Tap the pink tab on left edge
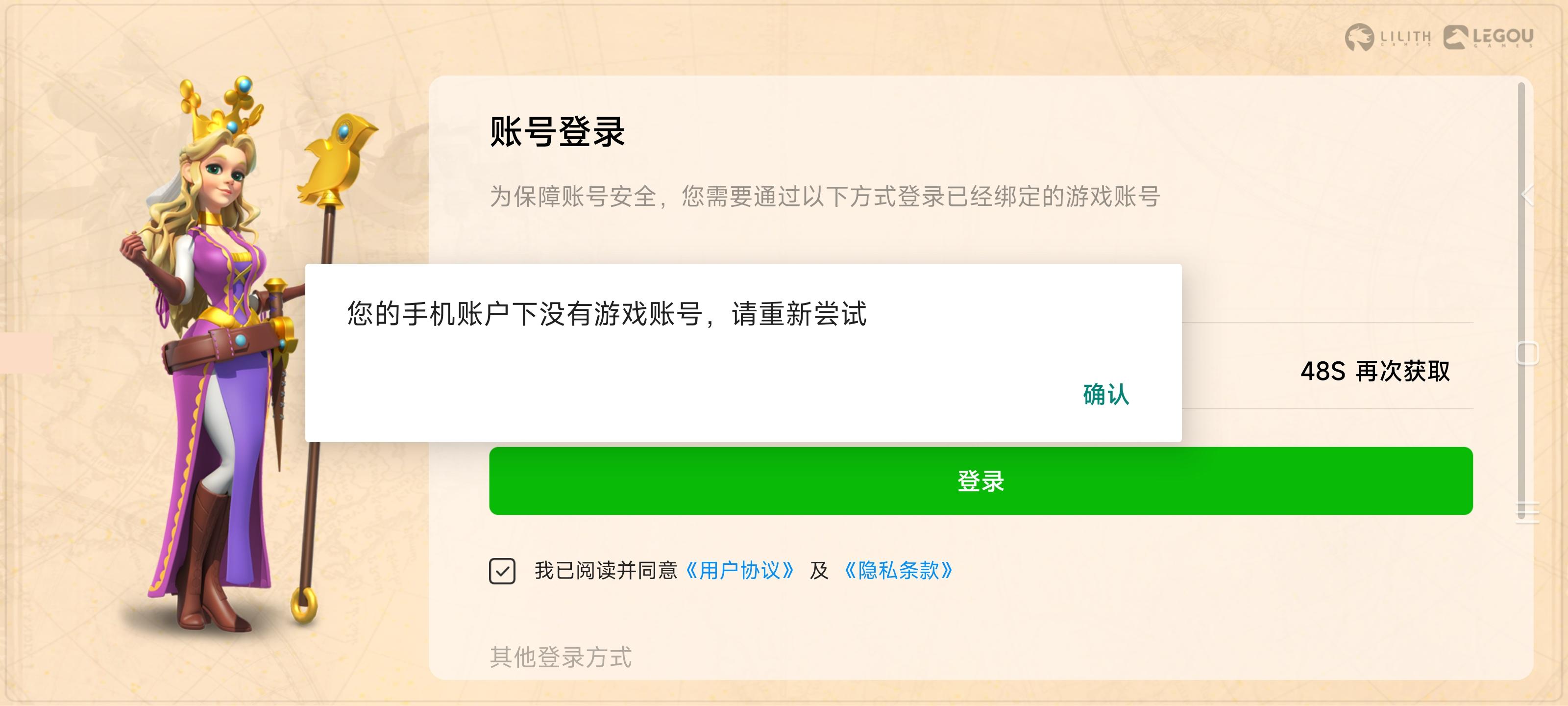 pos(25,353)
